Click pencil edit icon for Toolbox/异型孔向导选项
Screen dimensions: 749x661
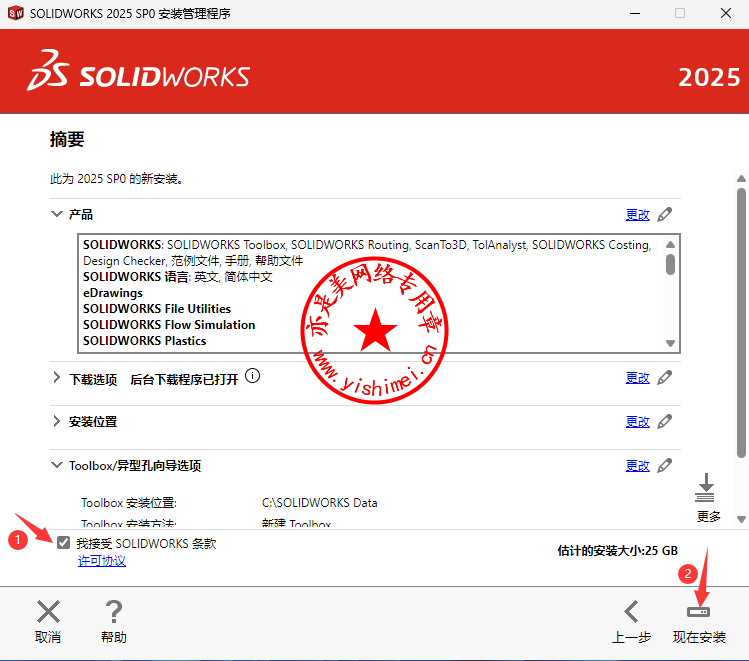[x=664, y=466]
